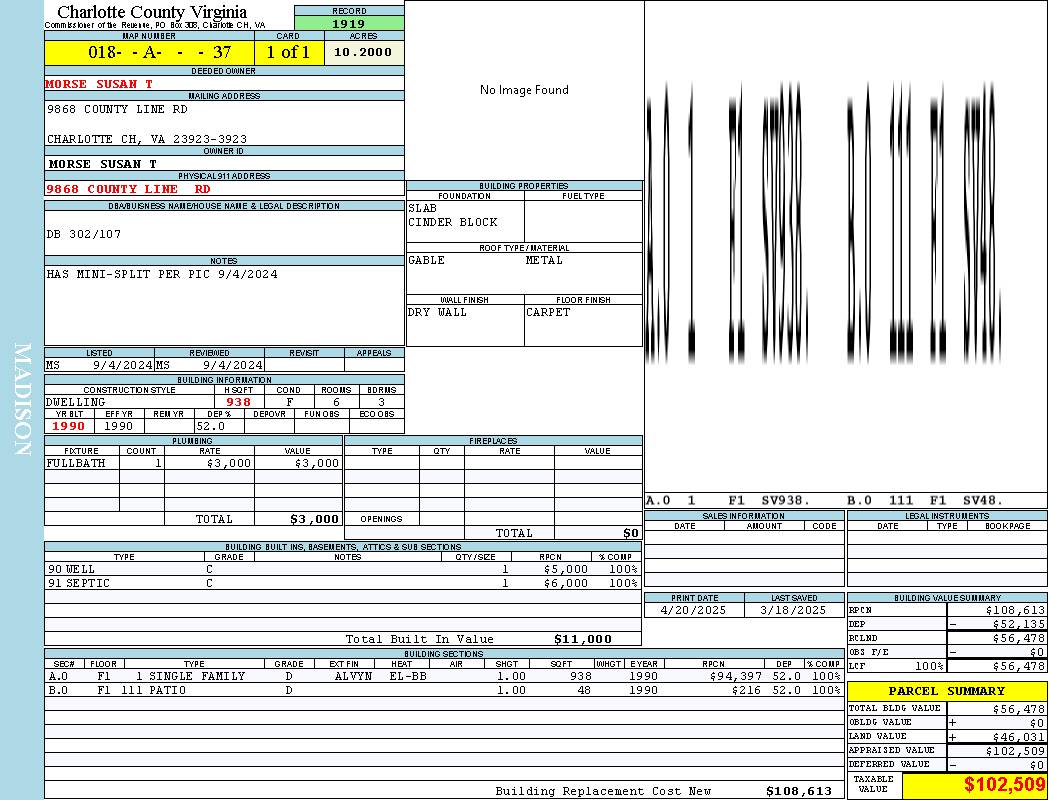1050x800 pixels.
Task: Click SEPTIC RPCN value $6,000
Action: coord(566,583)
